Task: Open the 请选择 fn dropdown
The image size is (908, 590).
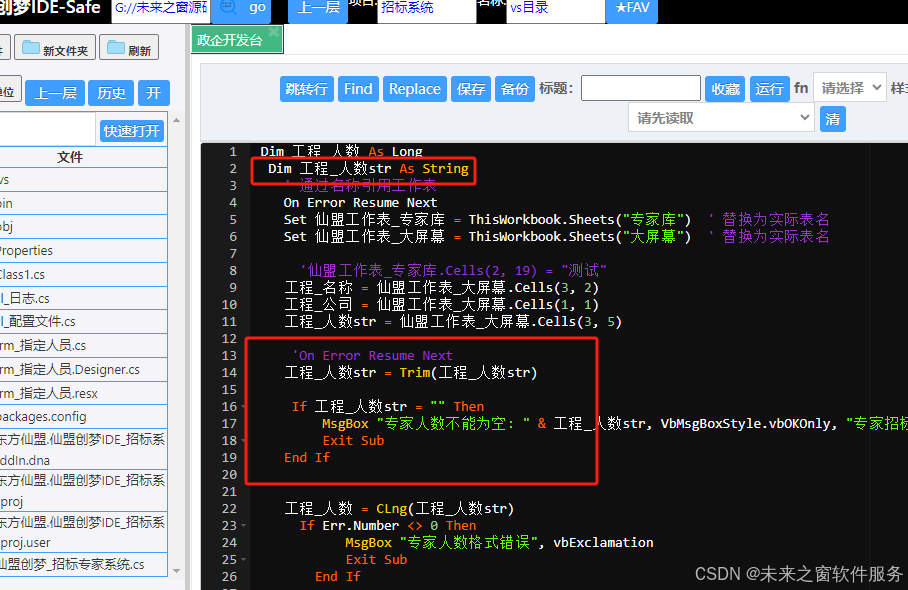Action: (850, 87)
